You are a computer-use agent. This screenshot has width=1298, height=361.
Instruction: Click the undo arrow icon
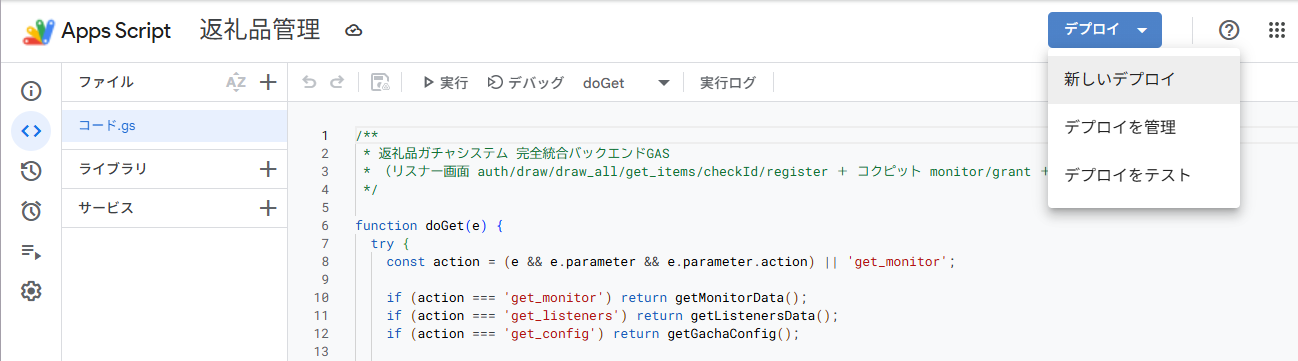(309, 83)
